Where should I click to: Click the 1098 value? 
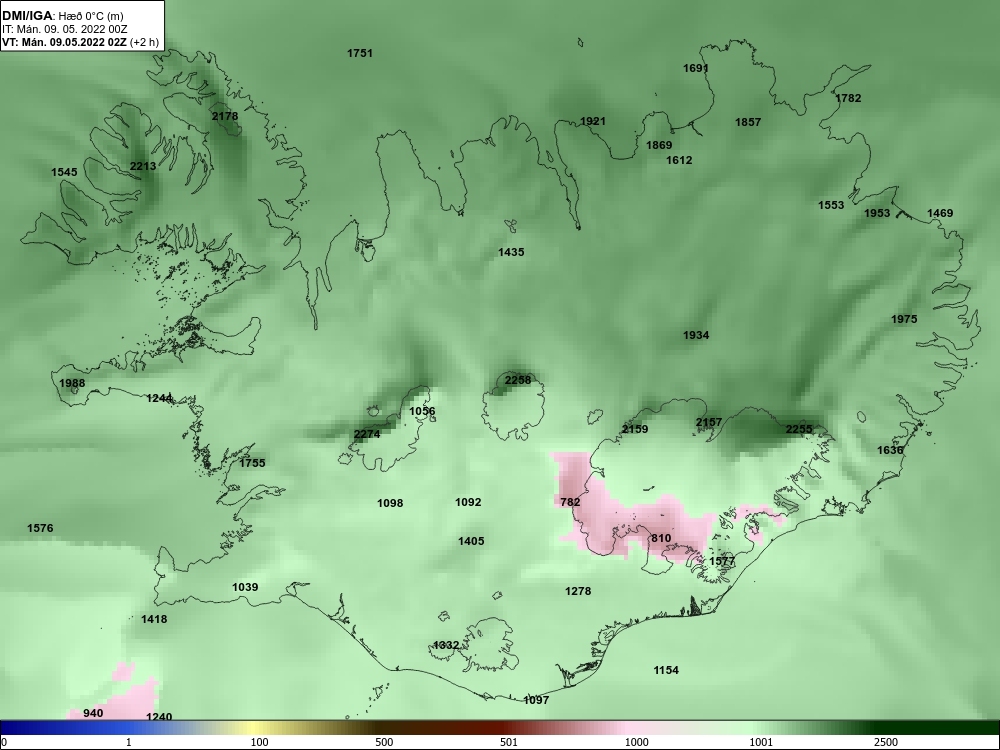pyautogui.click(x=390, y=503)
